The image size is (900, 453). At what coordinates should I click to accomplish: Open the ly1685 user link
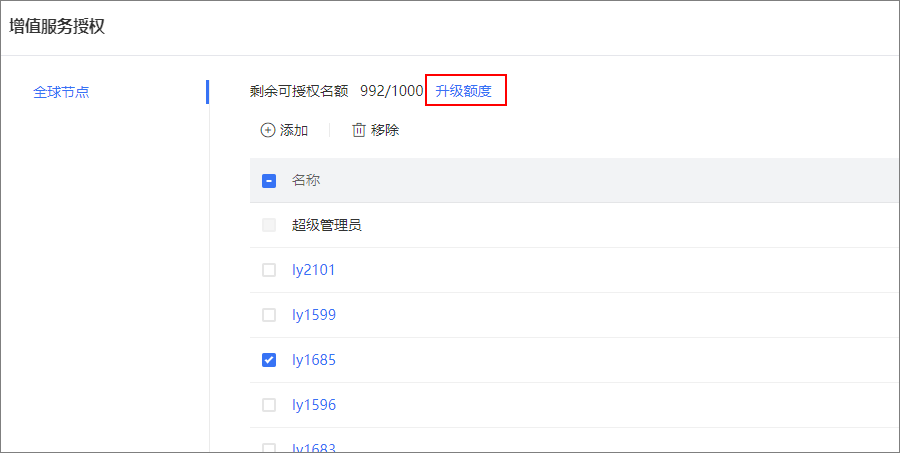pos(313,360)
